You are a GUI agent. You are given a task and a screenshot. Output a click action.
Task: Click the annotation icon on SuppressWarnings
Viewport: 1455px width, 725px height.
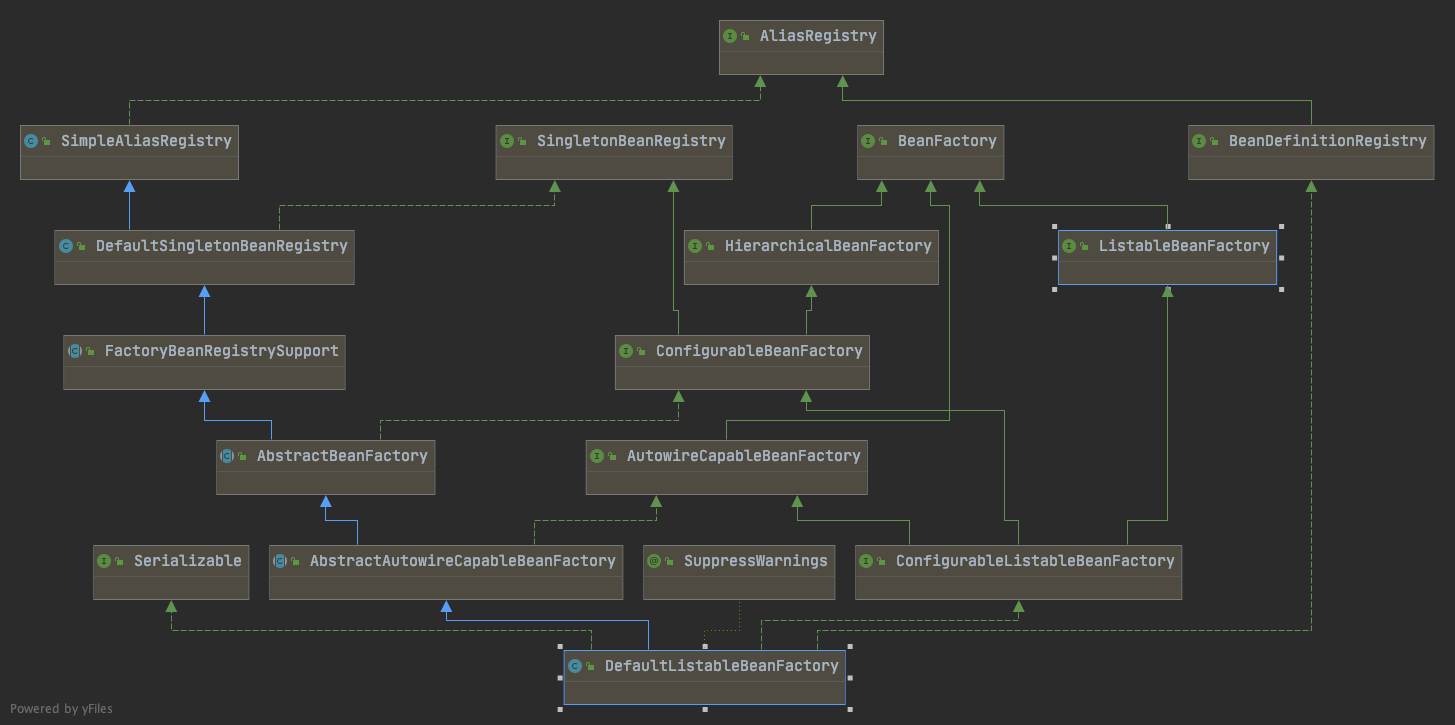pos(656,560)
